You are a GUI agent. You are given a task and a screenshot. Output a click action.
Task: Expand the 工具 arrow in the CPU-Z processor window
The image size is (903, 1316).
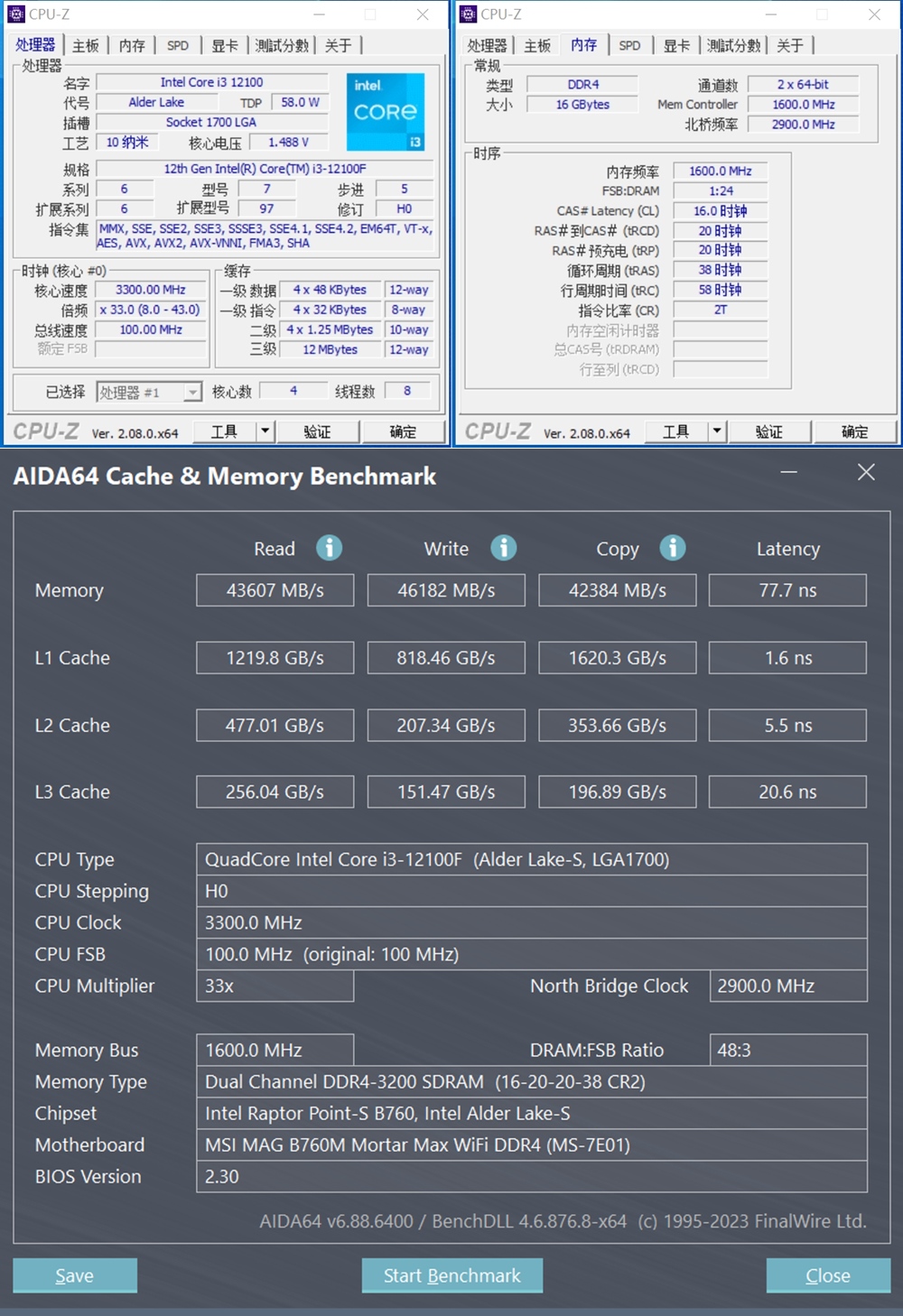tap(265, 431)
